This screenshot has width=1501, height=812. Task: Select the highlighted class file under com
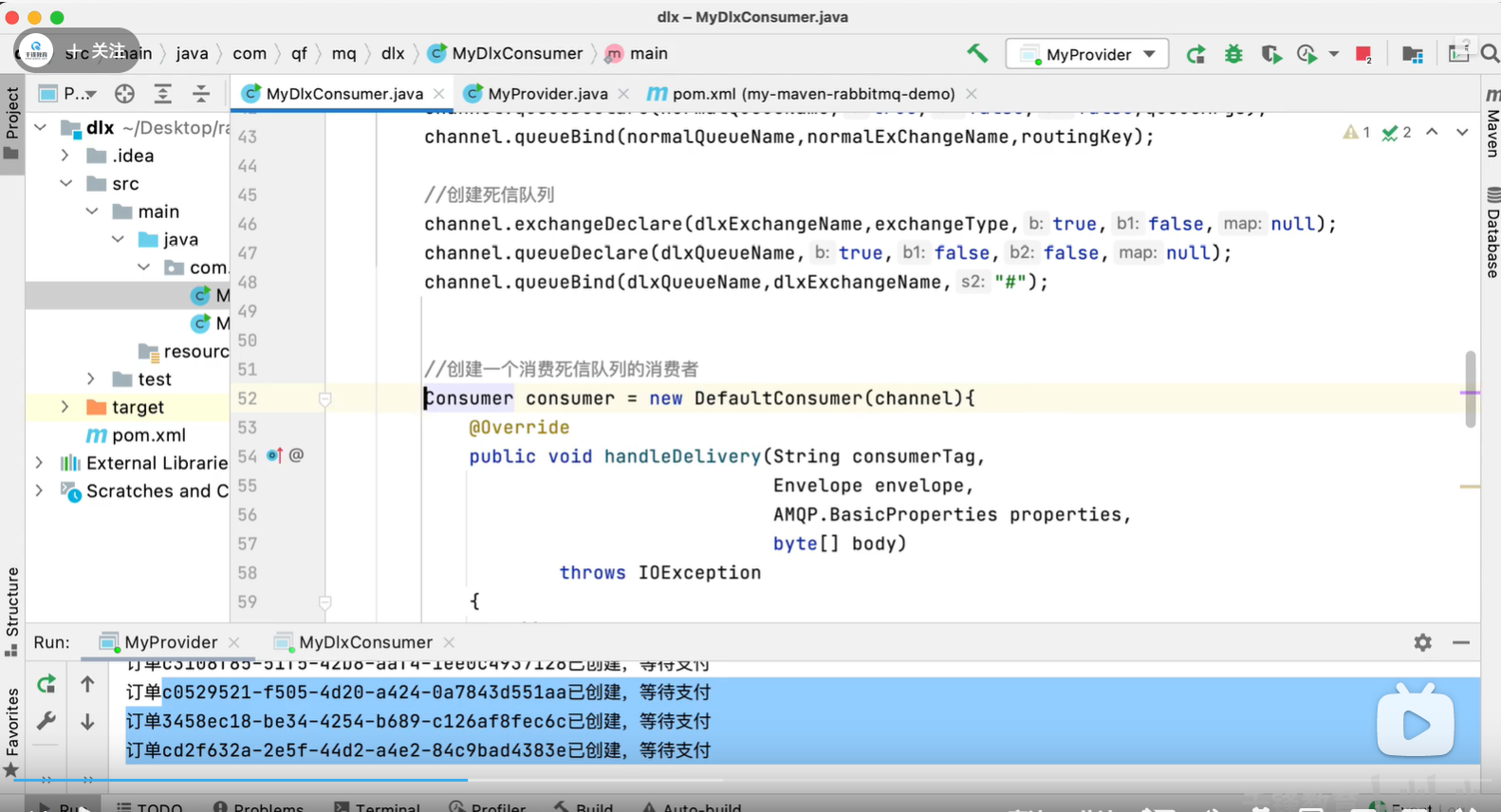coord(127,295)
